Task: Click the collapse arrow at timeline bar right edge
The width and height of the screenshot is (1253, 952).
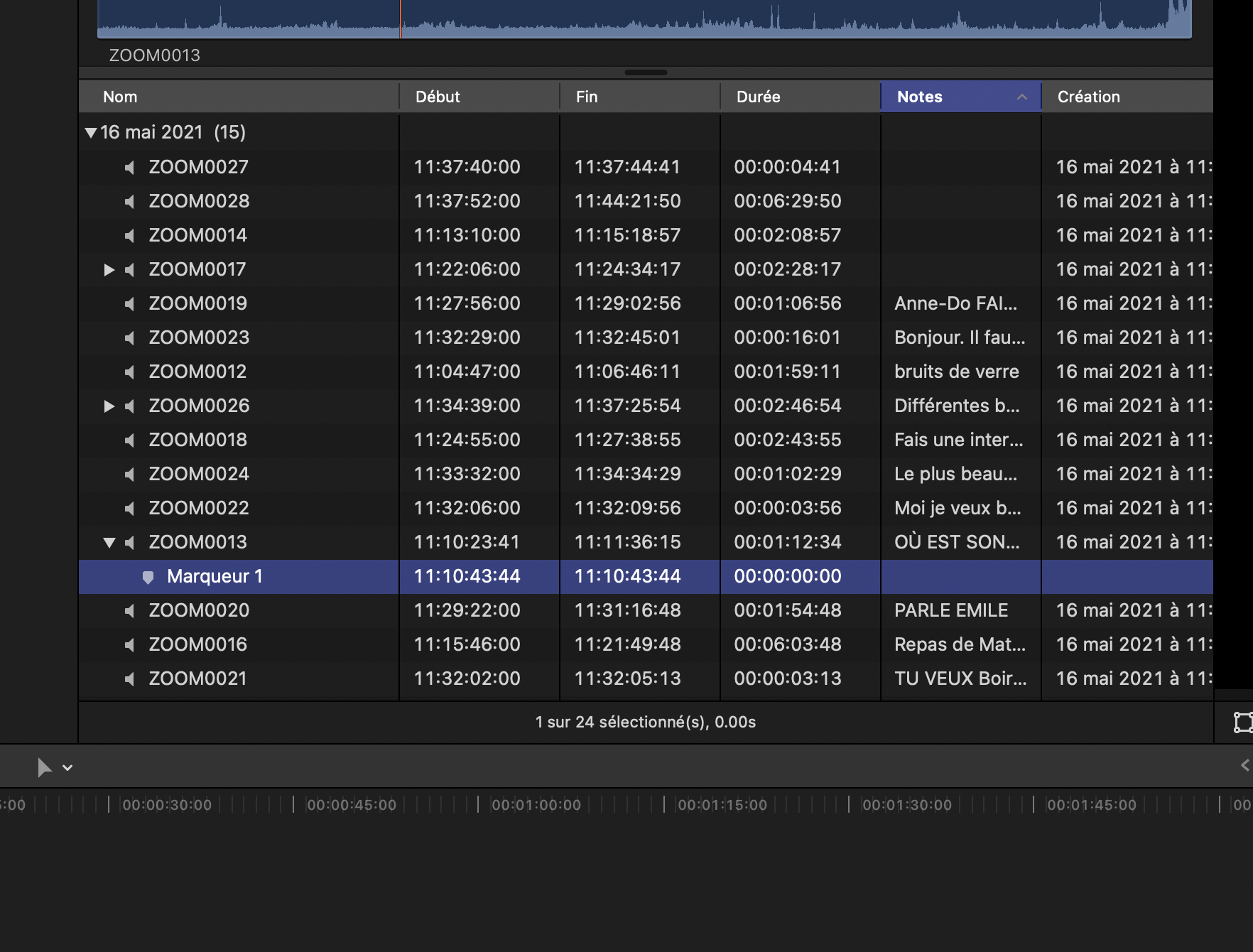Action: 1244,765
